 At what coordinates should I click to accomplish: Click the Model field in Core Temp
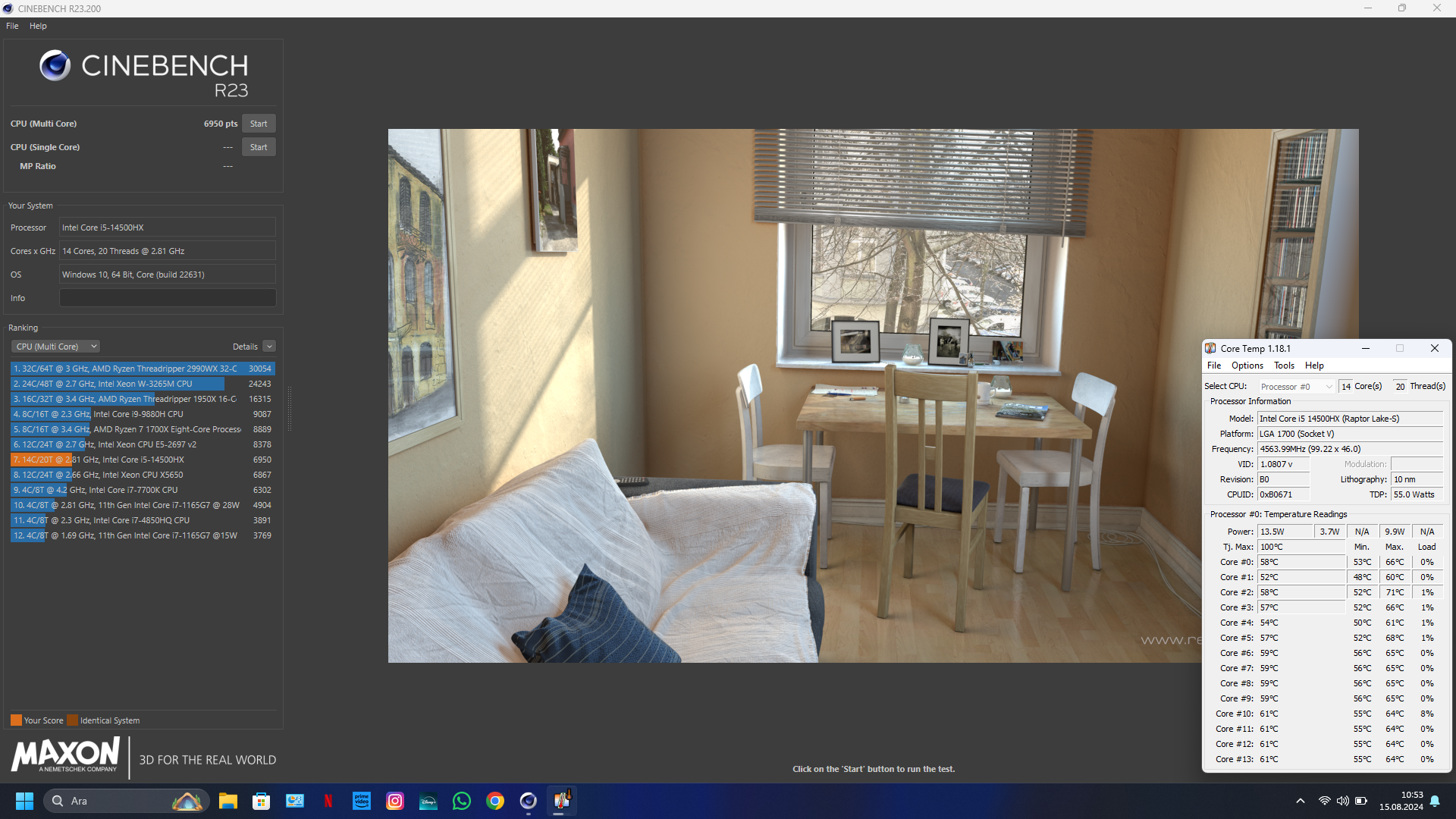pyautogui.click(x=1350, y=419)
